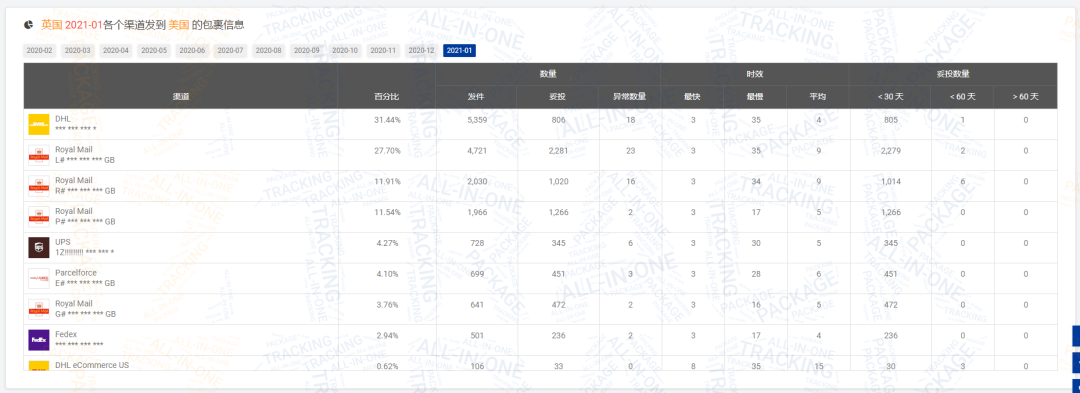Click the DHL eCommerce US channel name
The image size is (1080, 393).
(x=92, y=365)
